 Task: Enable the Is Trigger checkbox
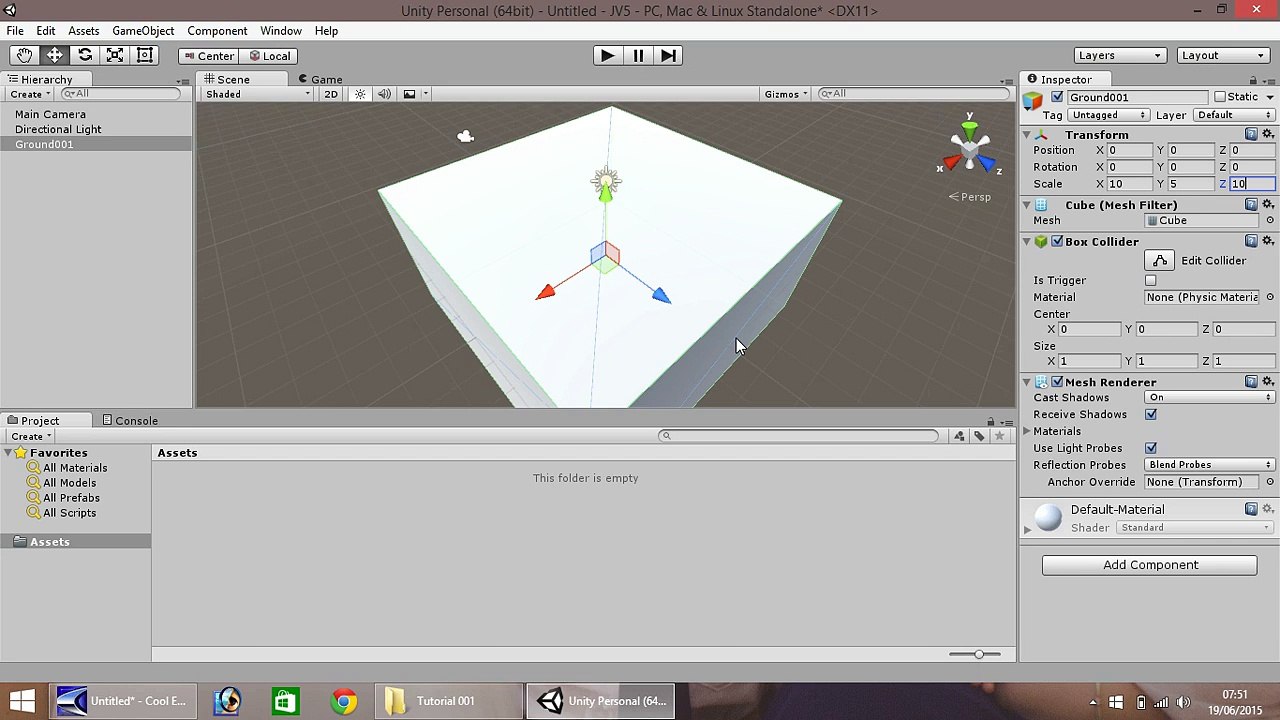tap(1151, 280)
